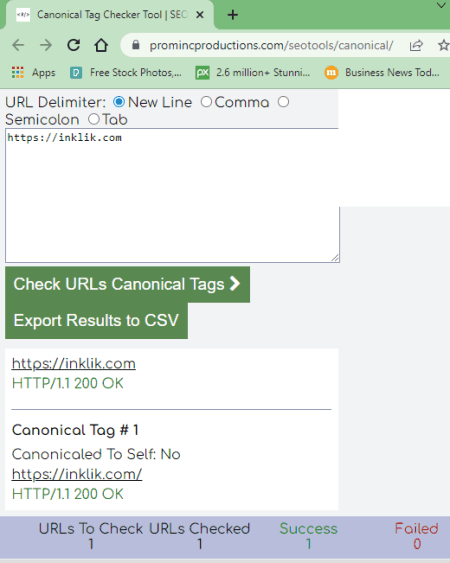Expand the tab search chevron

[441, 5]
